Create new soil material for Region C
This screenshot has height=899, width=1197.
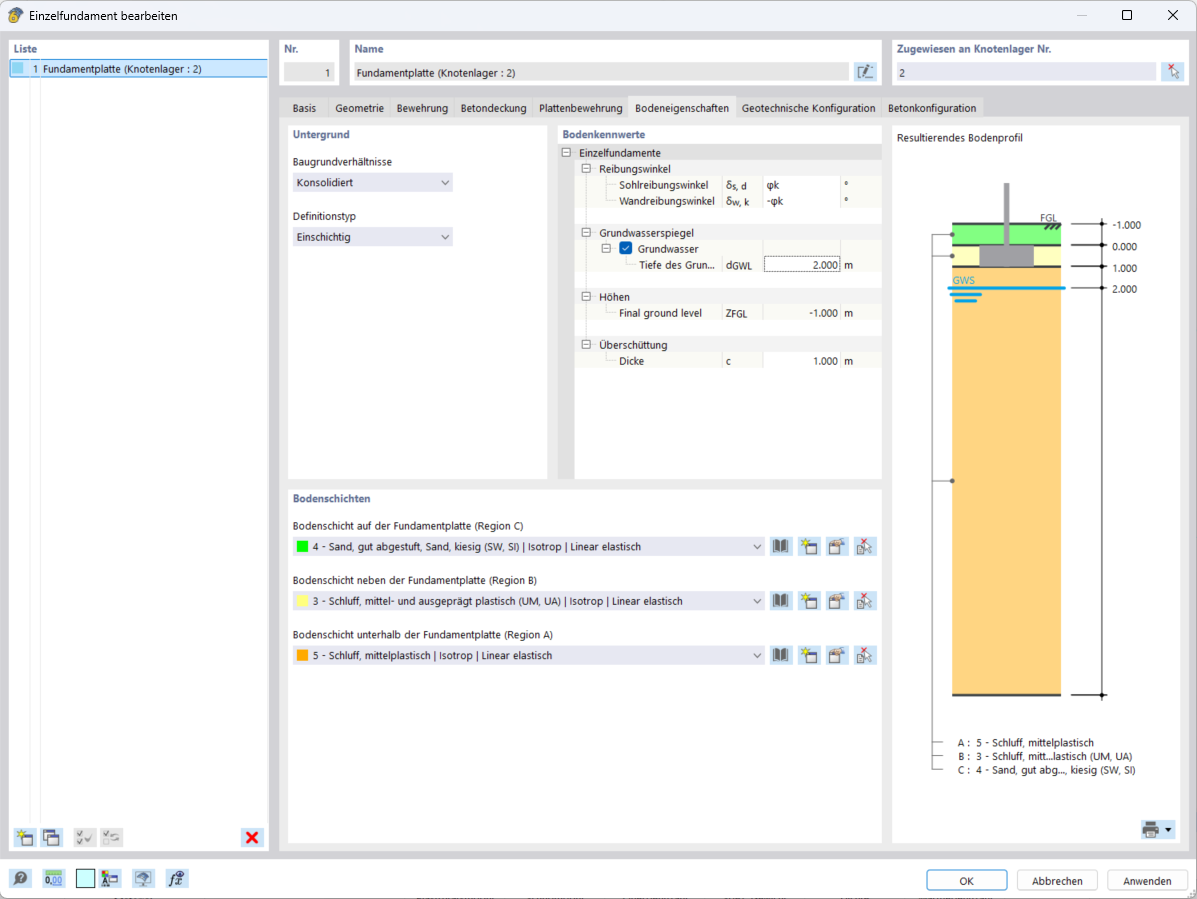(x=808, y=546)
